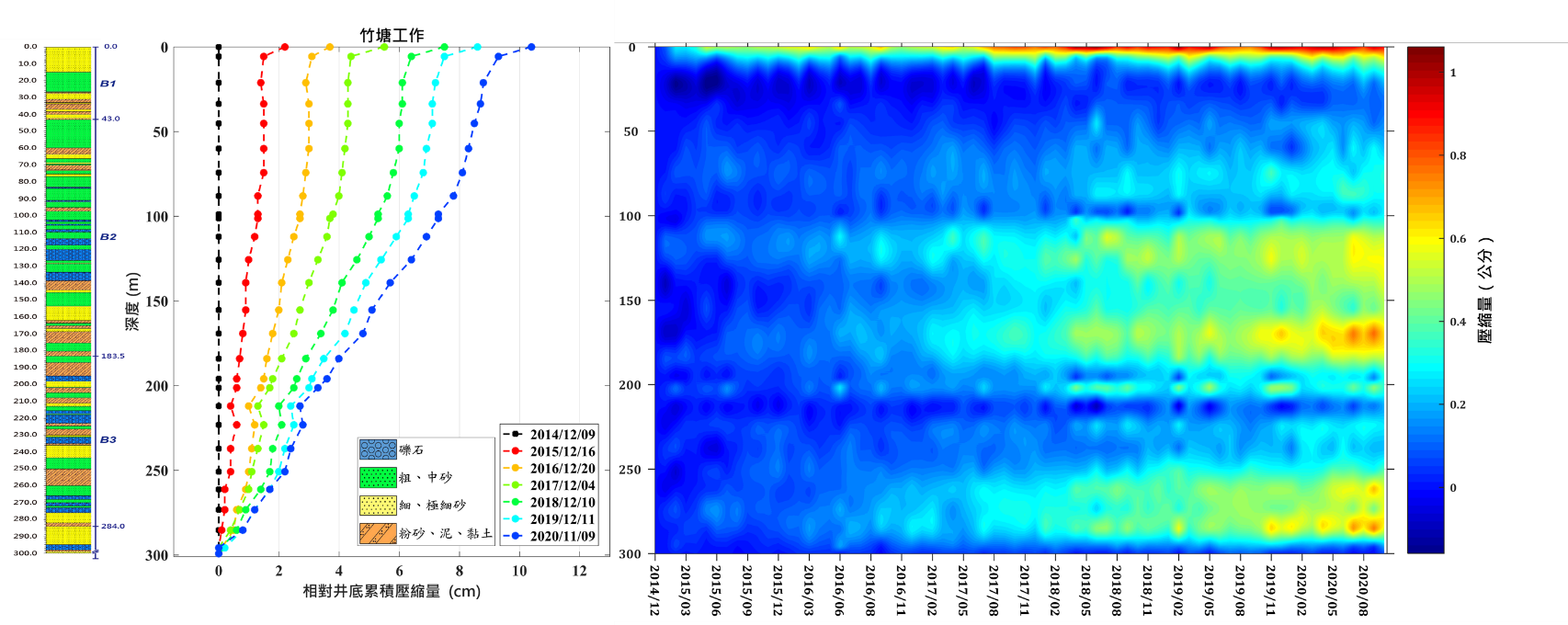The image size is (1568, 625).
Task: Click the chart title 竹塘工作
Action: (x=392, y=35)
